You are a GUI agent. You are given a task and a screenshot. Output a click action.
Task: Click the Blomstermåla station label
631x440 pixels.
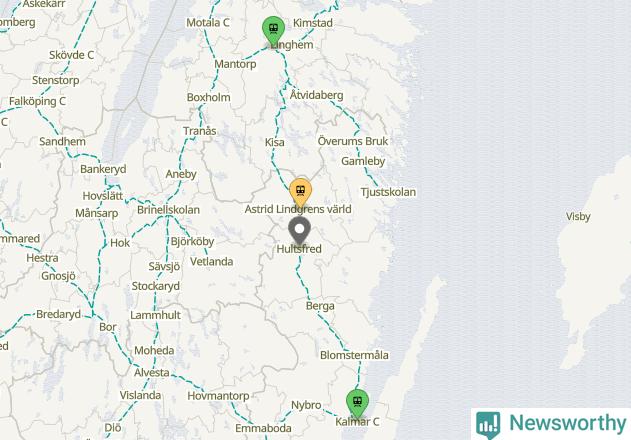(354, 355)
